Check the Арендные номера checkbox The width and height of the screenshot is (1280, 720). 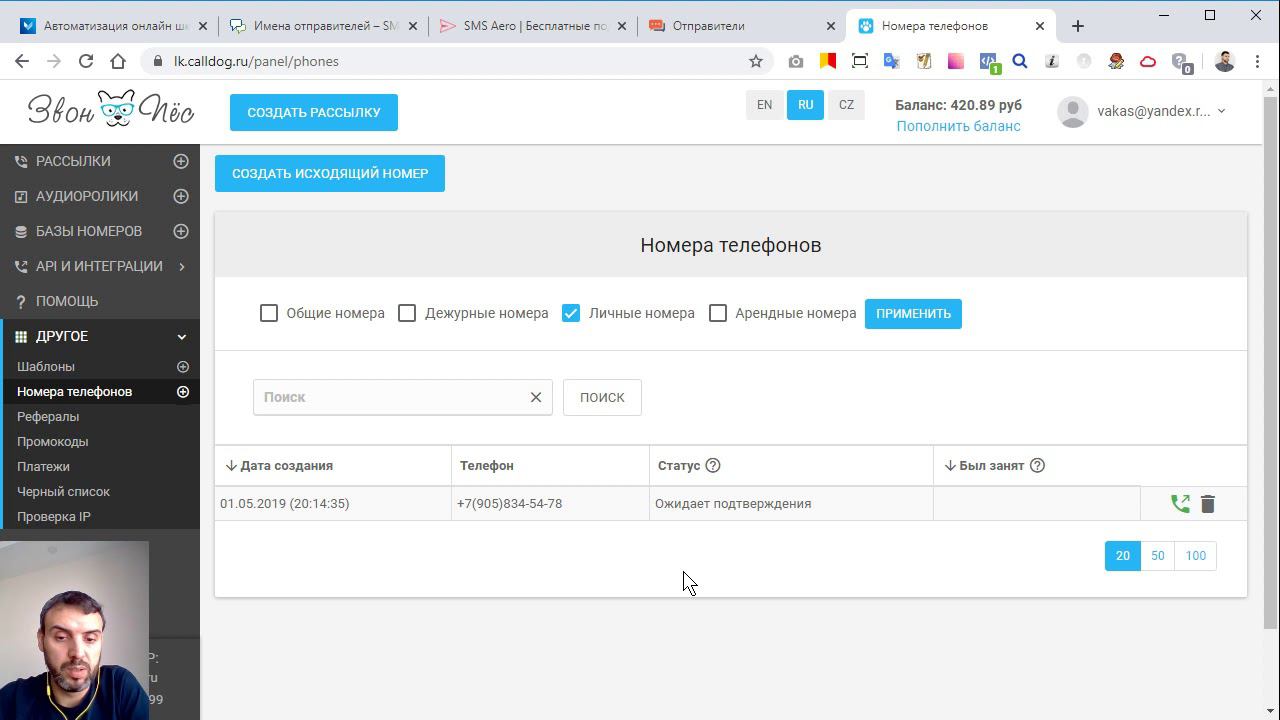coord(718,313)
